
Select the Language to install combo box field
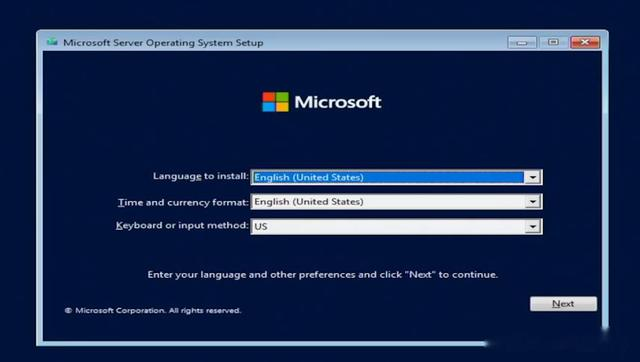pos(396,177)
